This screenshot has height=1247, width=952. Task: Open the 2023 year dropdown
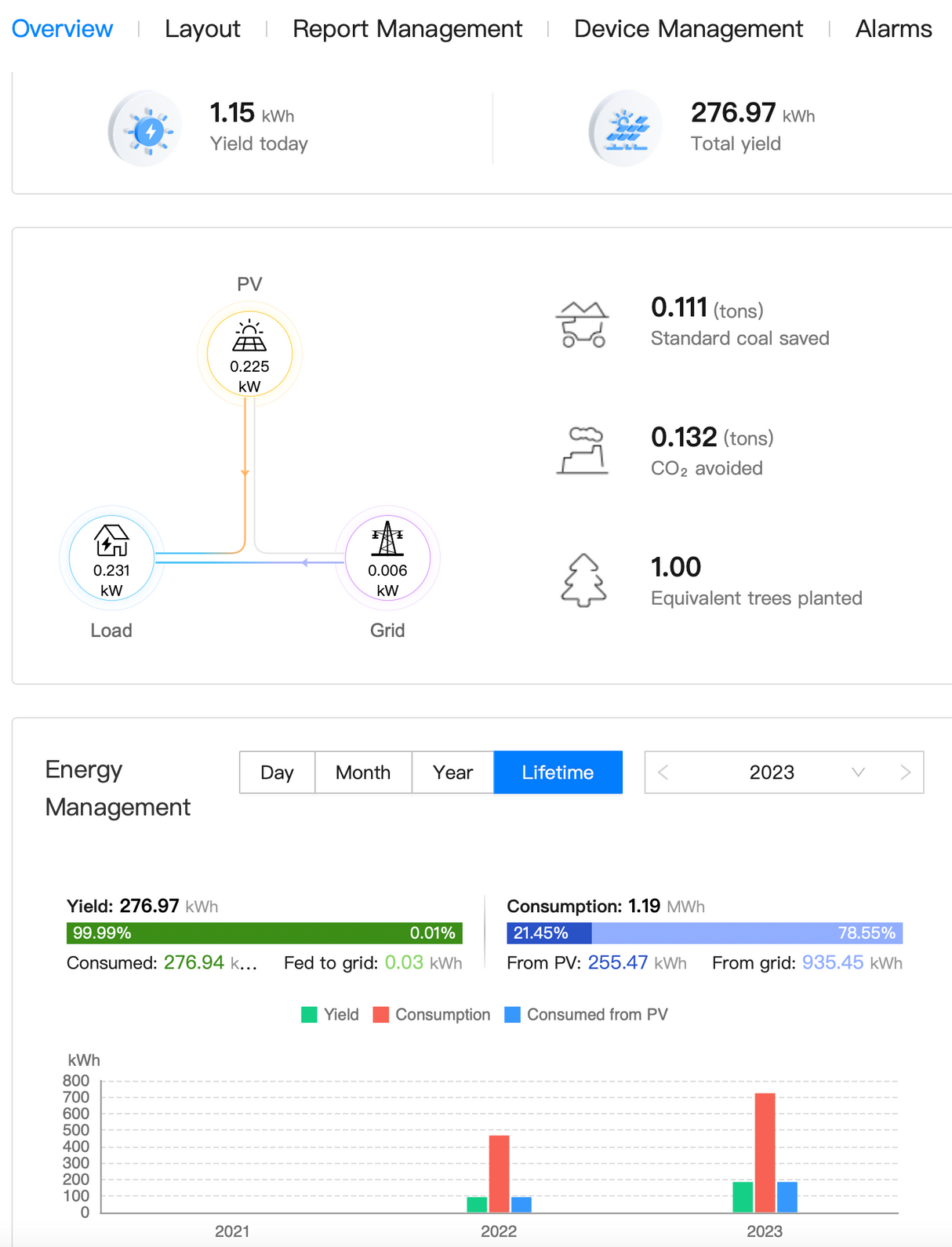pos(858,773)
